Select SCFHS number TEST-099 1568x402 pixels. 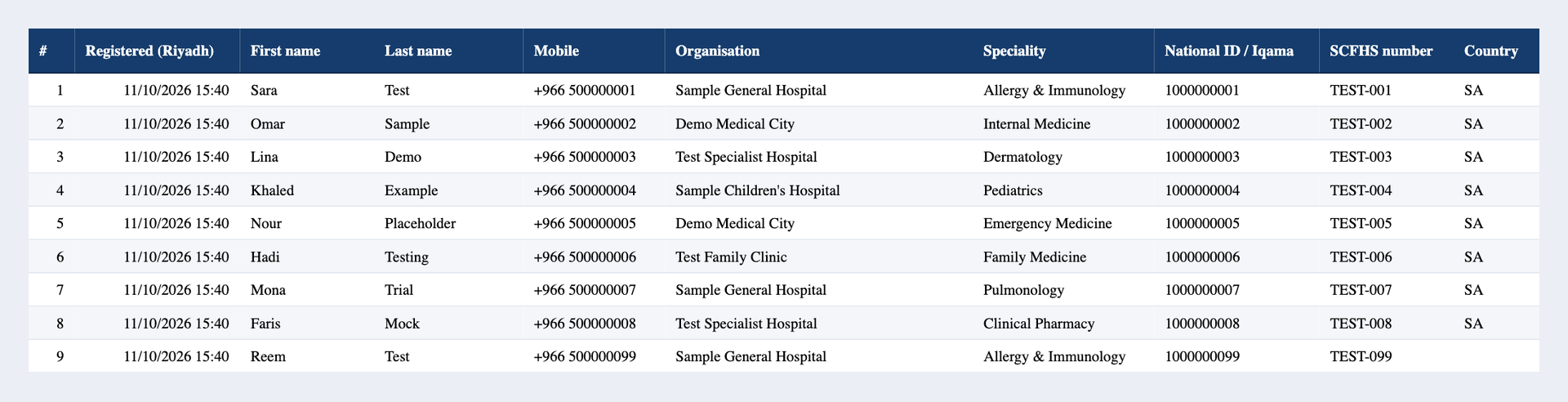point(1361,356)
